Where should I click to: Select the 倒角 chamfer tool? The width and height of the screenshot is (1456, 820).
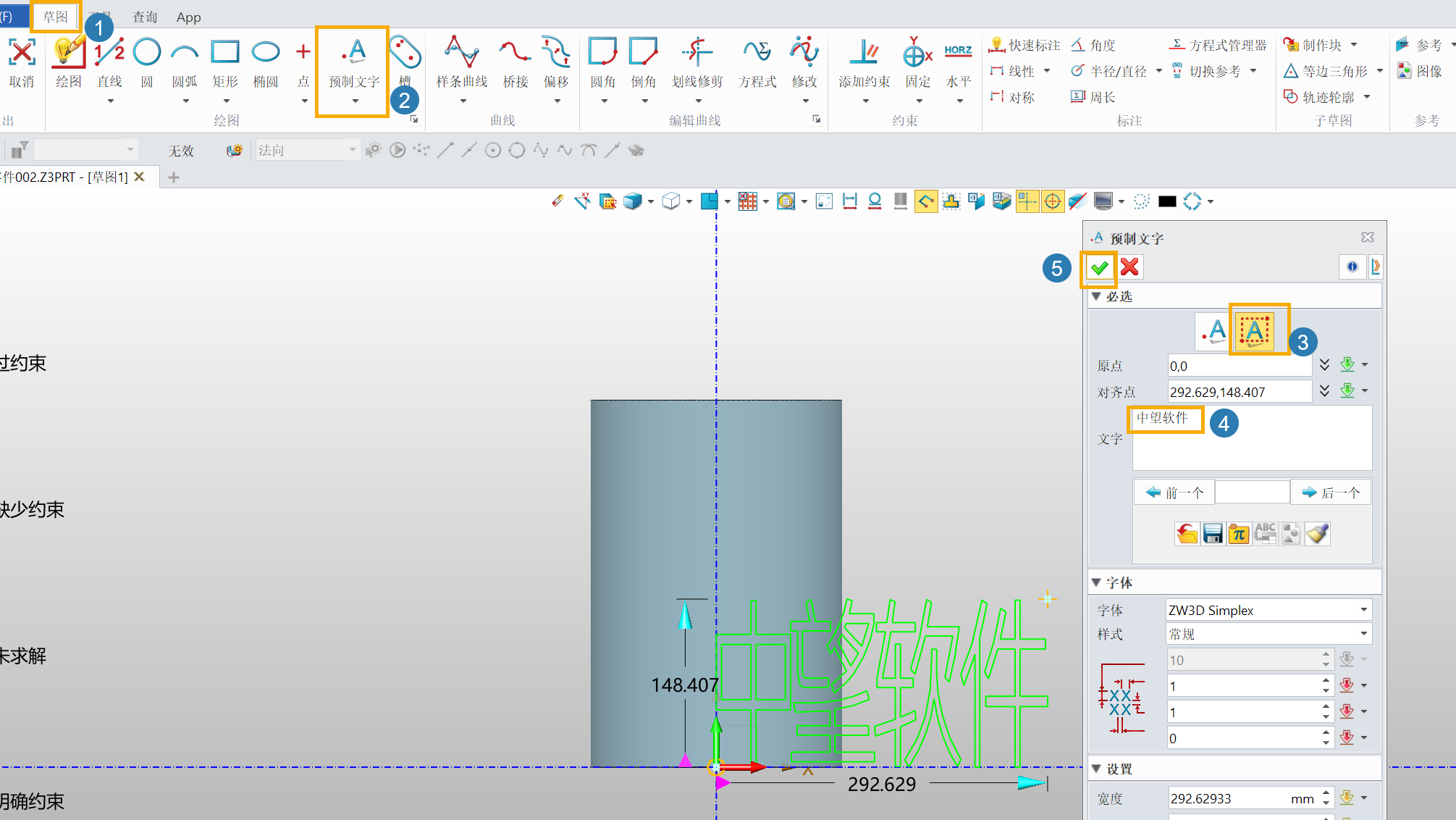tap(643, 62)
